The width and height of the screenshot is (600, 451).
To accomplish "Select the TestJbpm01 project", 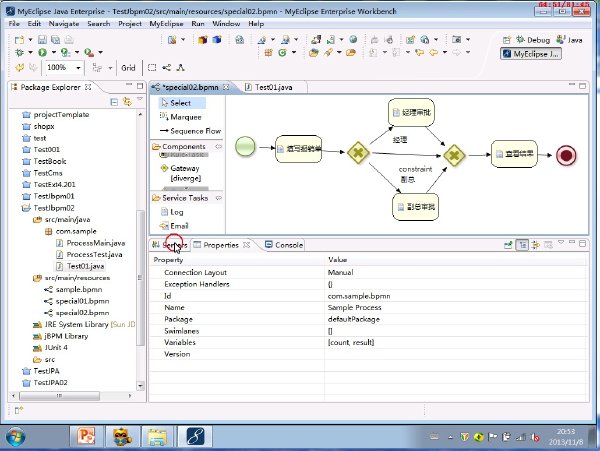I will tap(49, 196).
